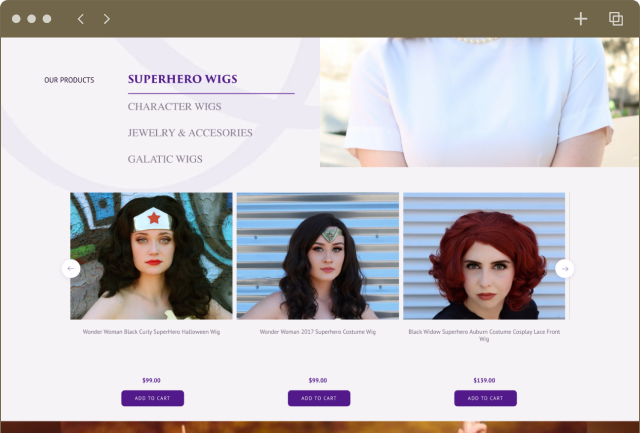This screenshot has height=433, width=640.
Task: Click the browser back arrow
Action: [81, 19]
